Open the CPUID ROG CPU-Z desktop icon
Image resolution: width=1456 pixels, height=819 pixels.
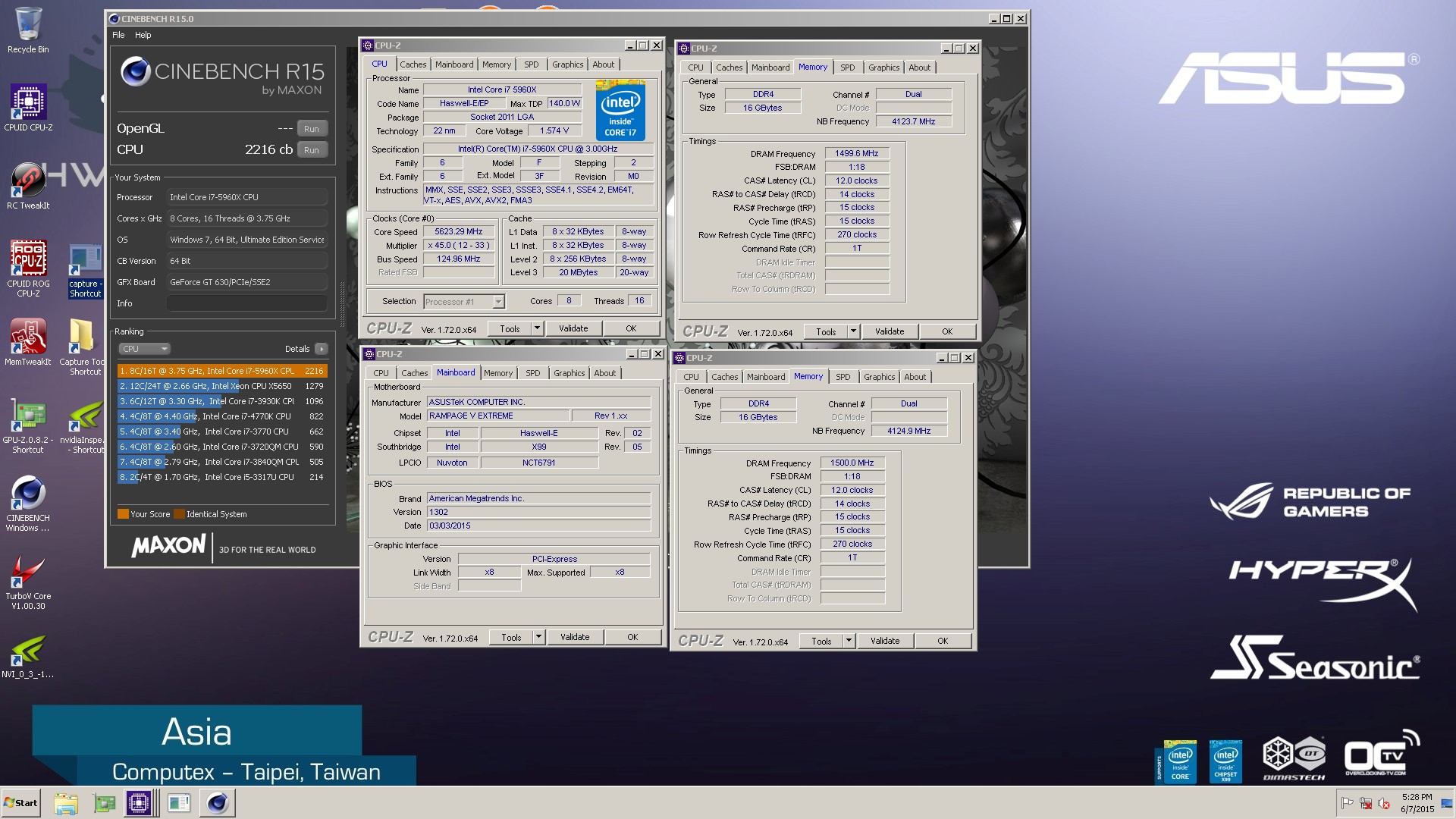coord(28,269)
